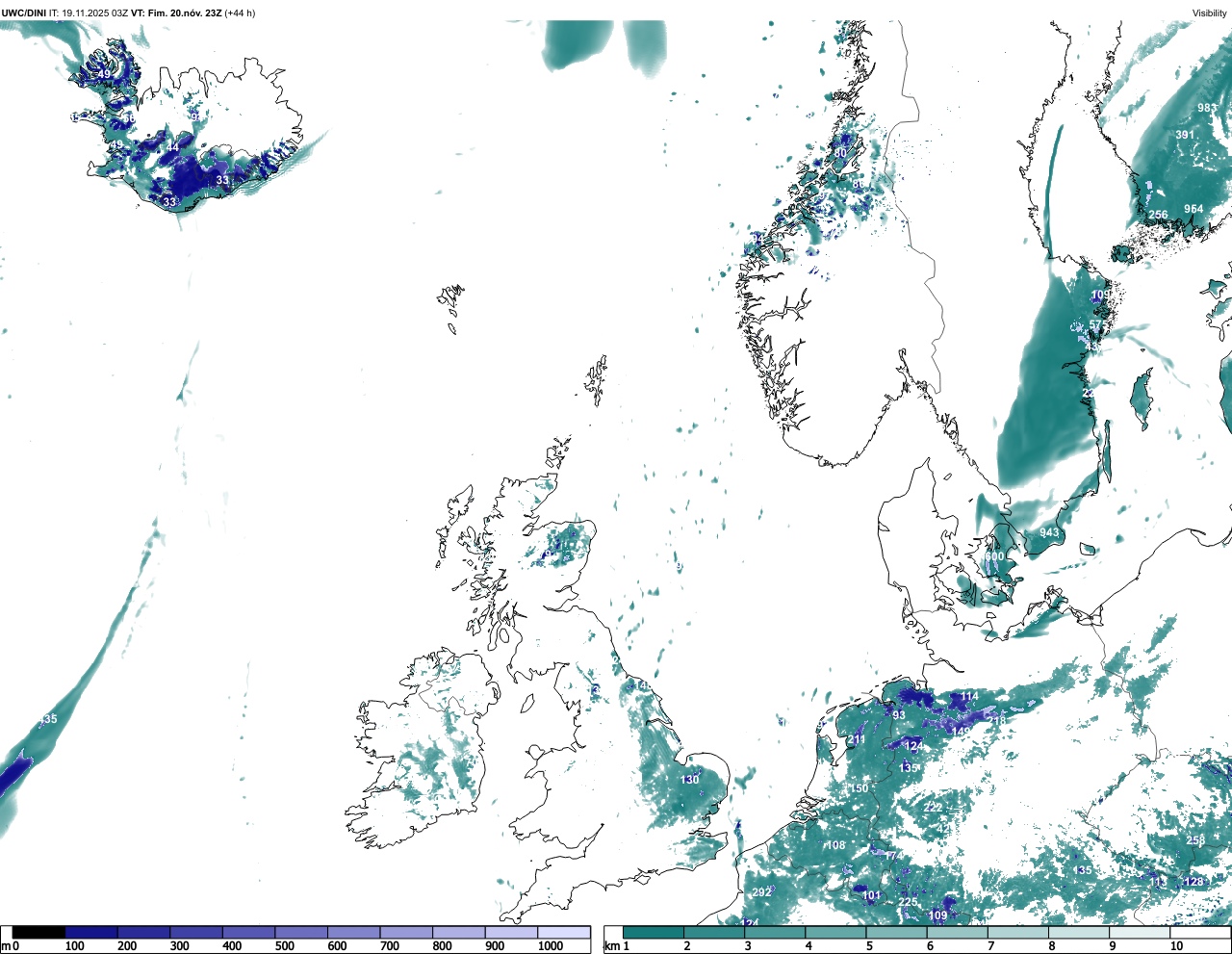Click the 391 value over Finland
This screenshot has width=1232, height=954.
(x=1185, y=135)
